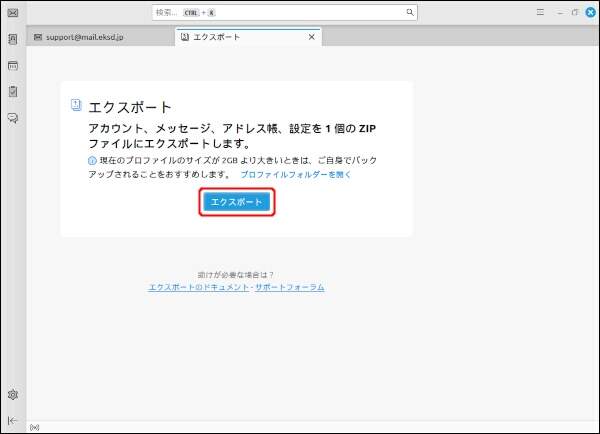Screen dimensions: 600x434
Task: Close the Thunderbird window
Action: (591, 12)
